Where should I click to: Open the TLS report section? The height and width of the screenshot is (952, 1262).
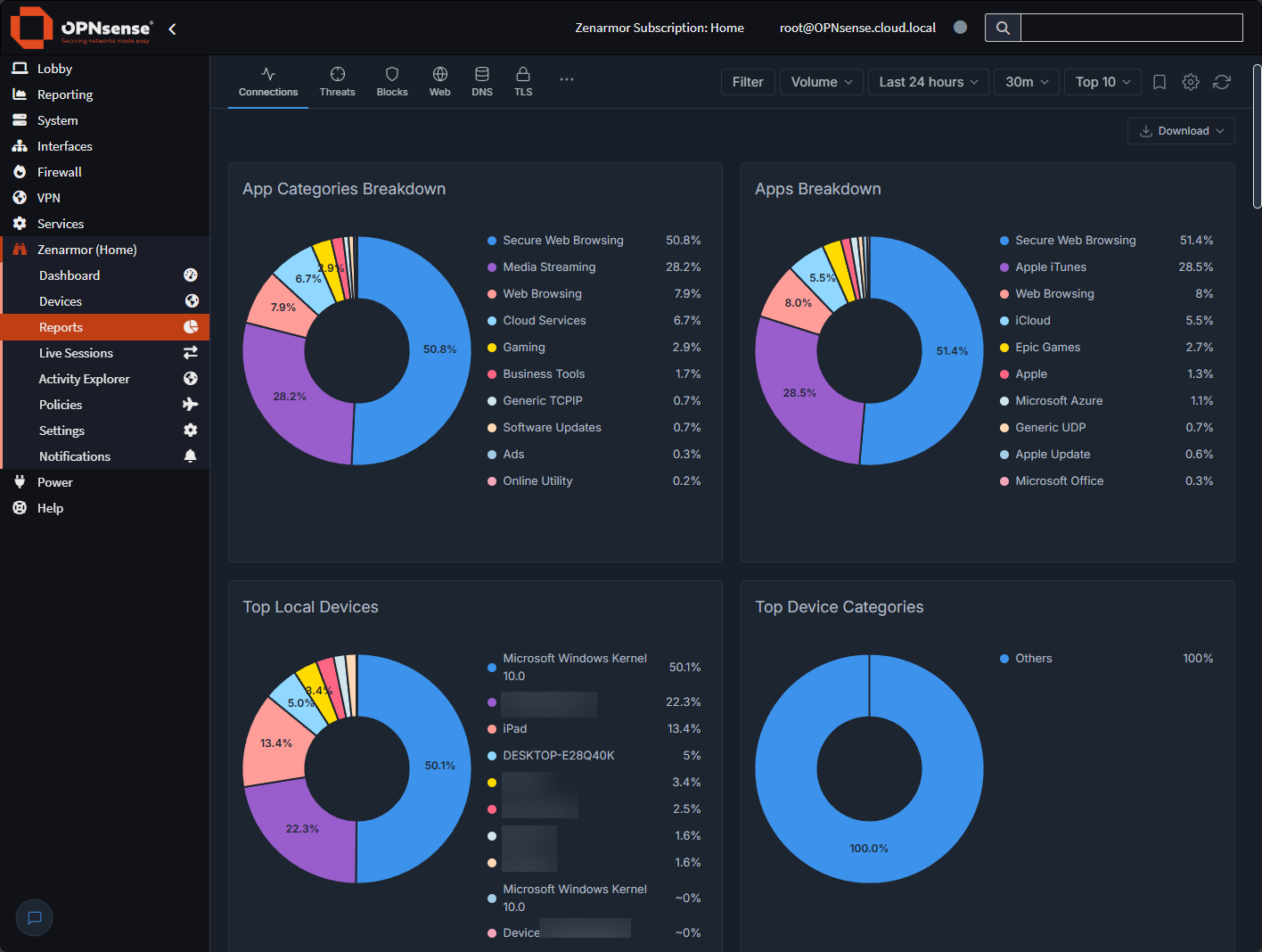[523, 81]
